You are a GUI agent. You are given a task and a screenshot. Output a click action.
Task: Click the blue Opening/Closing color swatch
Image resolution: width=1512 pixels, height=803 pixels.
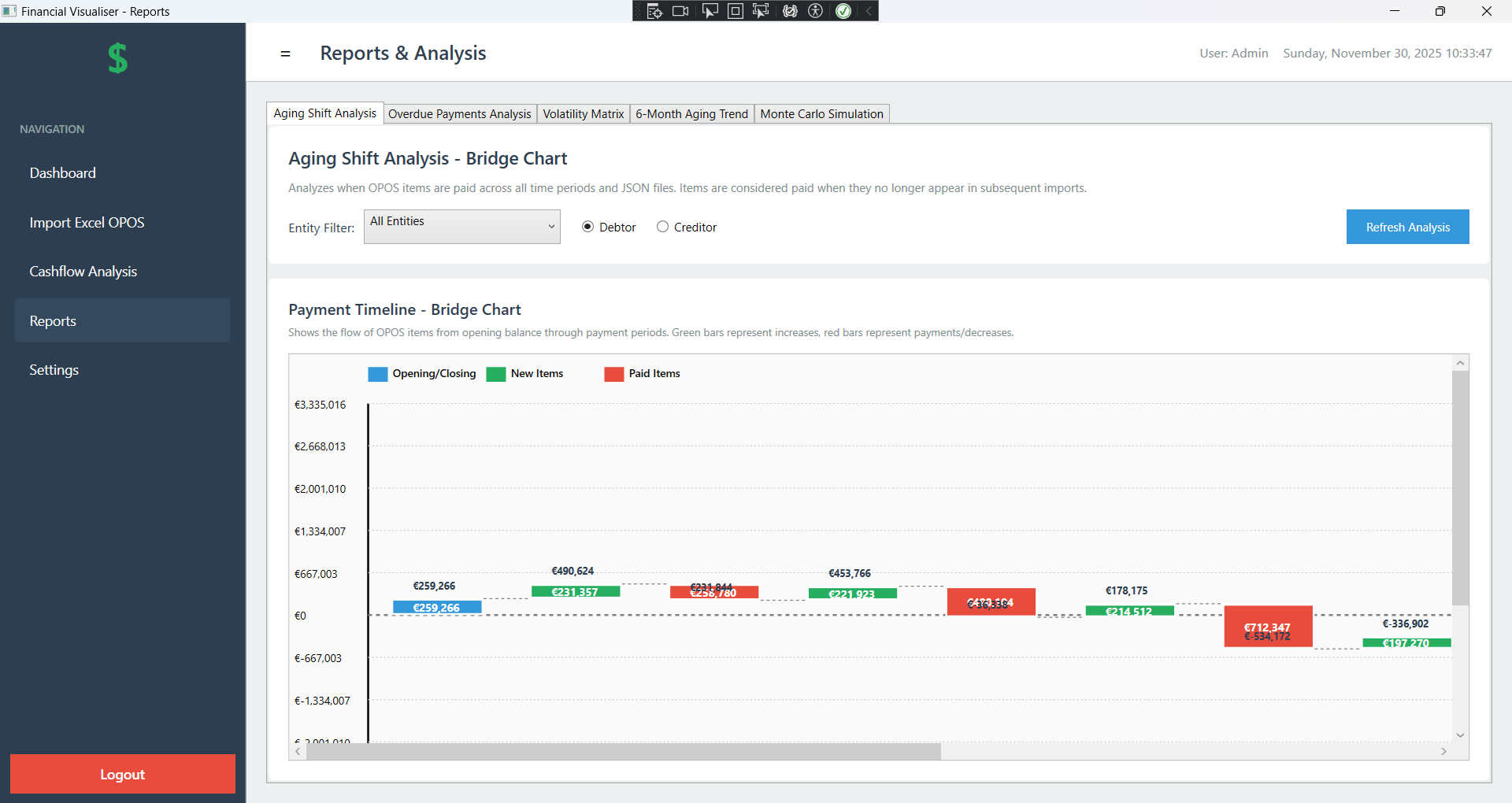pos(377,373)
